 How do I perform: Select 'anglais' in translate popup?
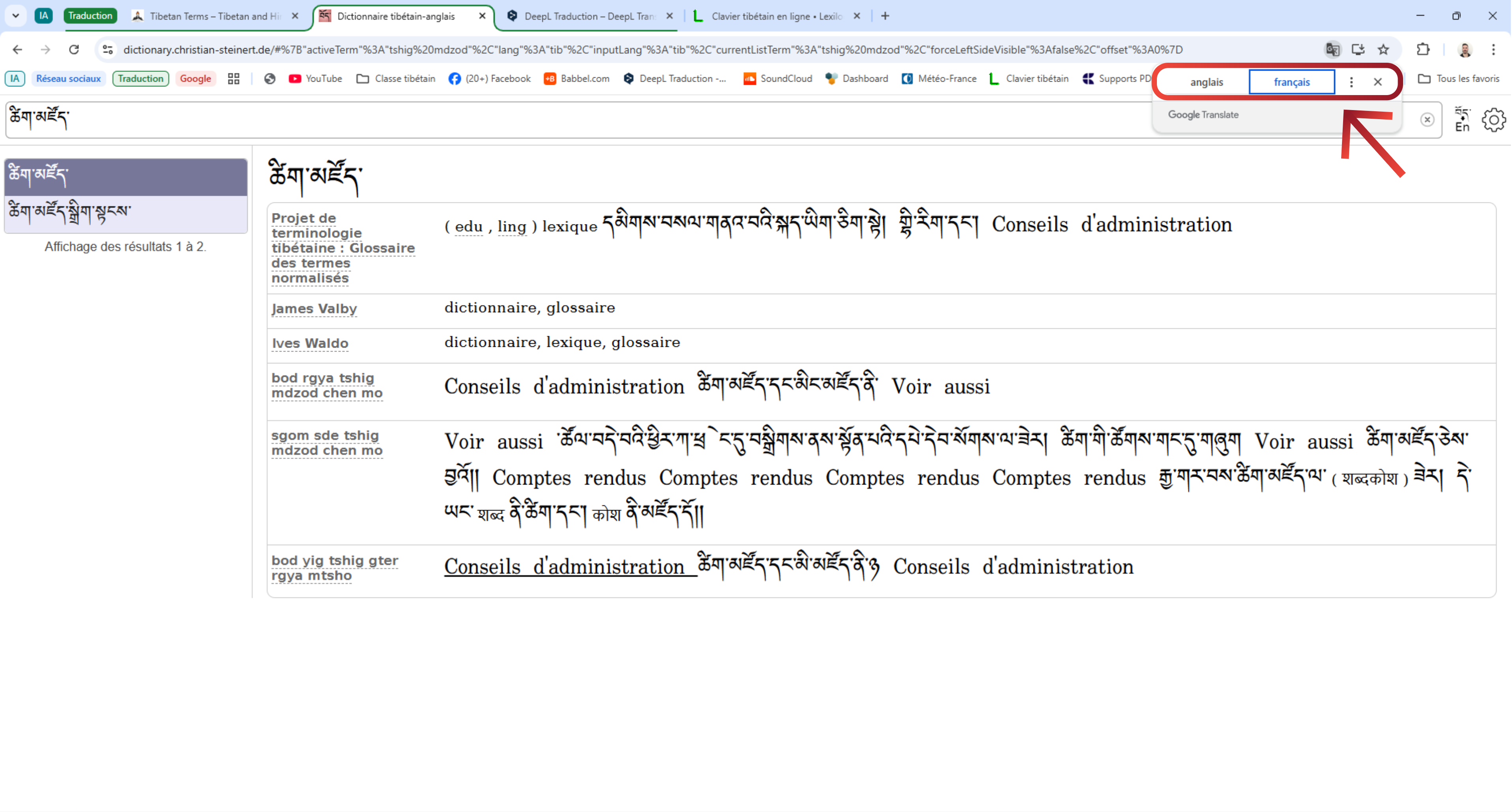1206,82
